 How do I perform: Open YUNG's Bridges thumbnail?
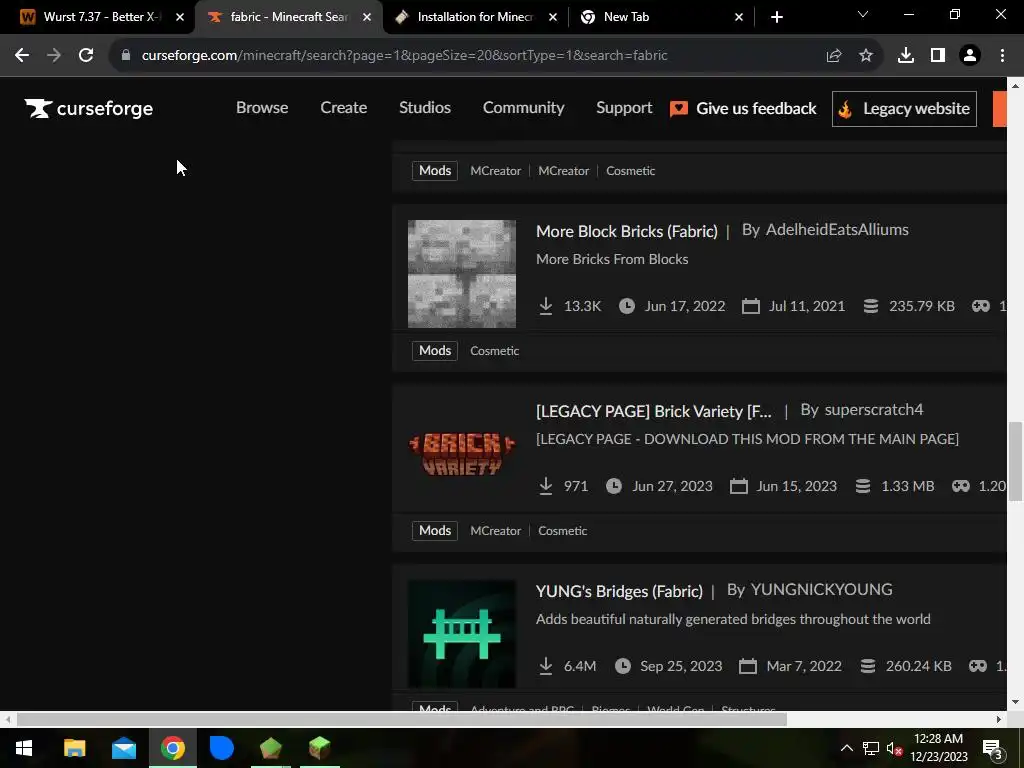(x=462, y=633)
